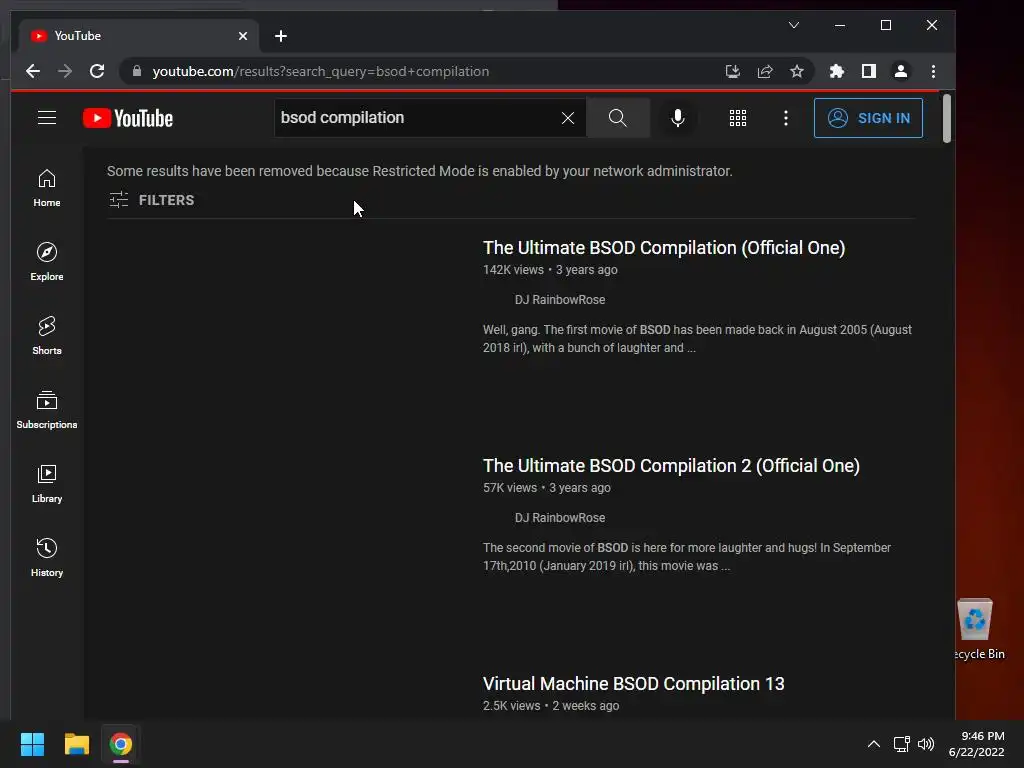This screenshot has height=768, width=1024.
Task: Open The Ultimate BSOD Compilation (Official One)
Action: (664, 248)
